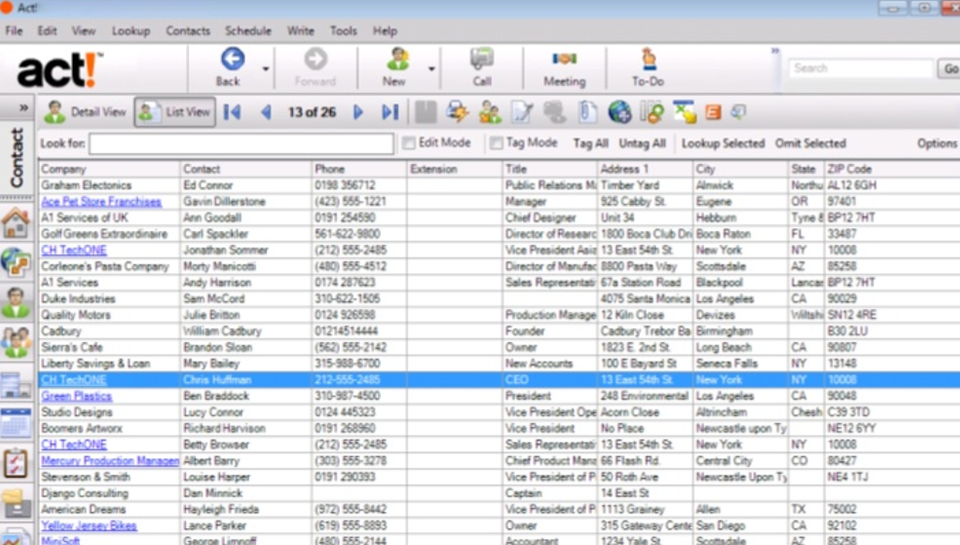Click into the Search field
The height and width of the screenshot is (545, 960).
click(x=860, y=68)
